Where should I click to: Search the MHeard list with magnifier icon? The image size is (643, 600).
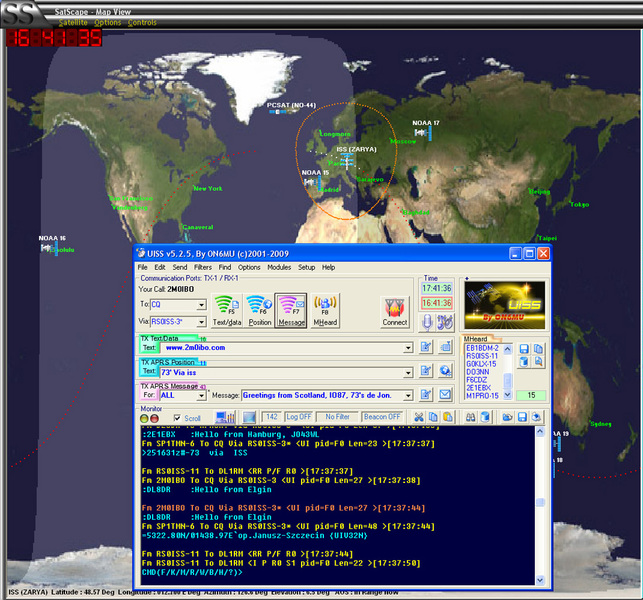coord(538,362)
